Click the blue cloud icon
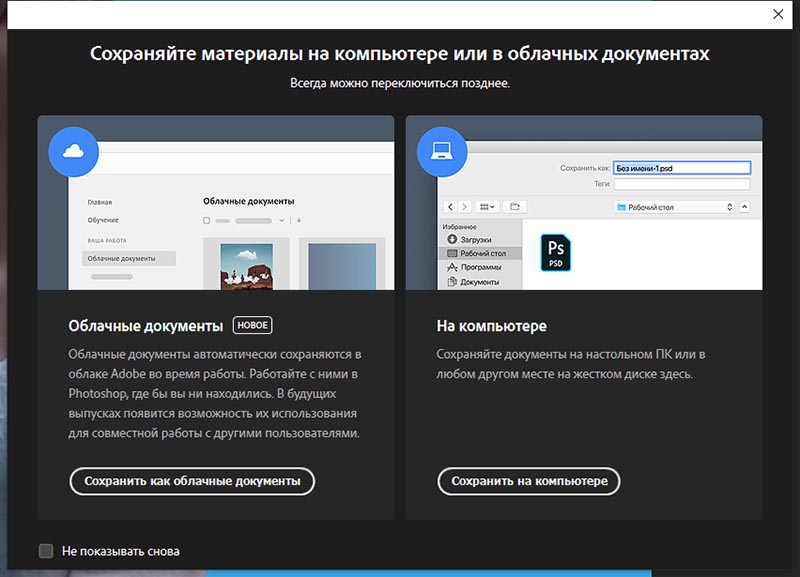800x577 pixels. pos(73,152)
